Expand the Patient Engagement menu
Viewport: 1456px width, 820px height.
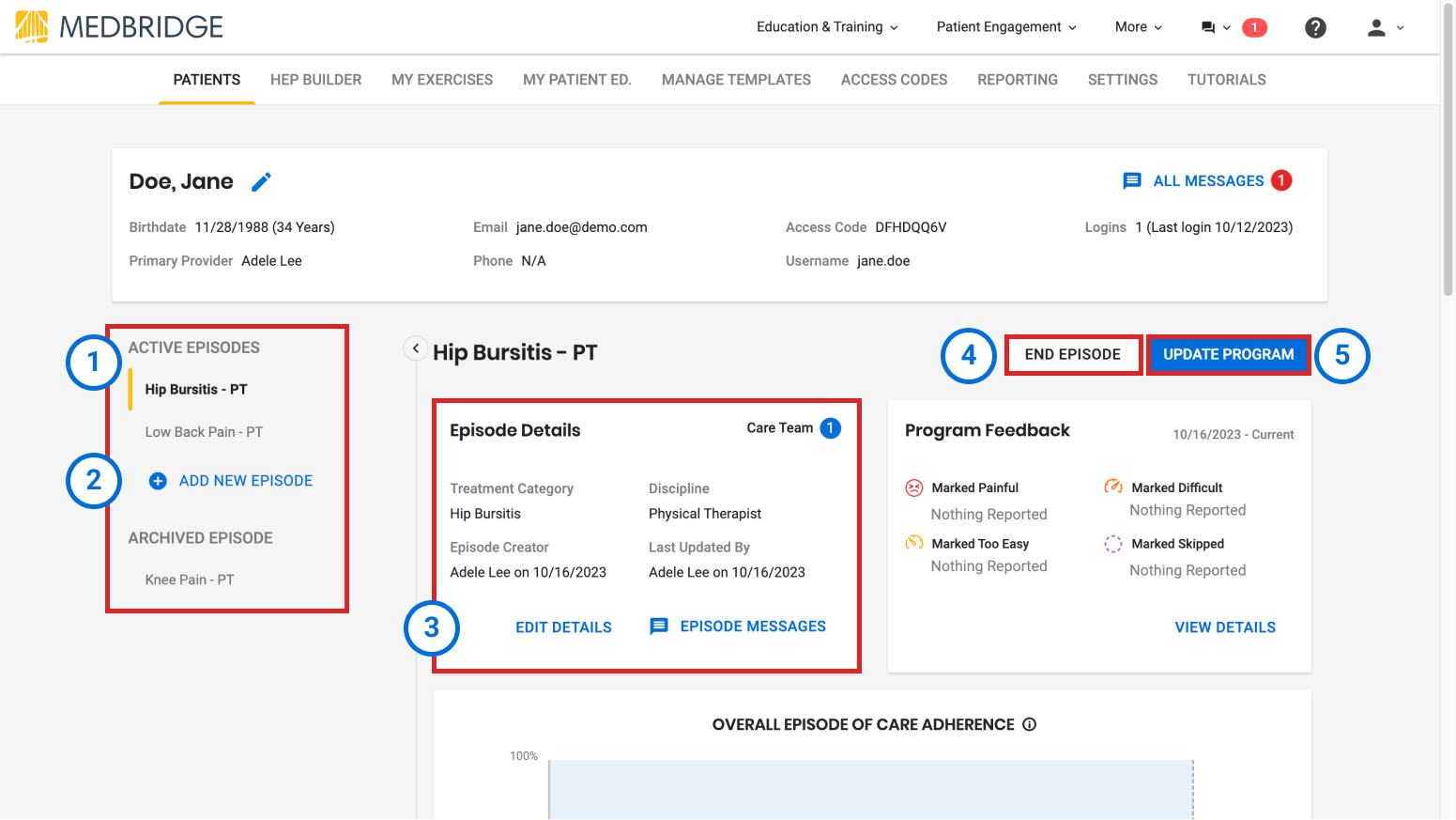(1006, 27)
